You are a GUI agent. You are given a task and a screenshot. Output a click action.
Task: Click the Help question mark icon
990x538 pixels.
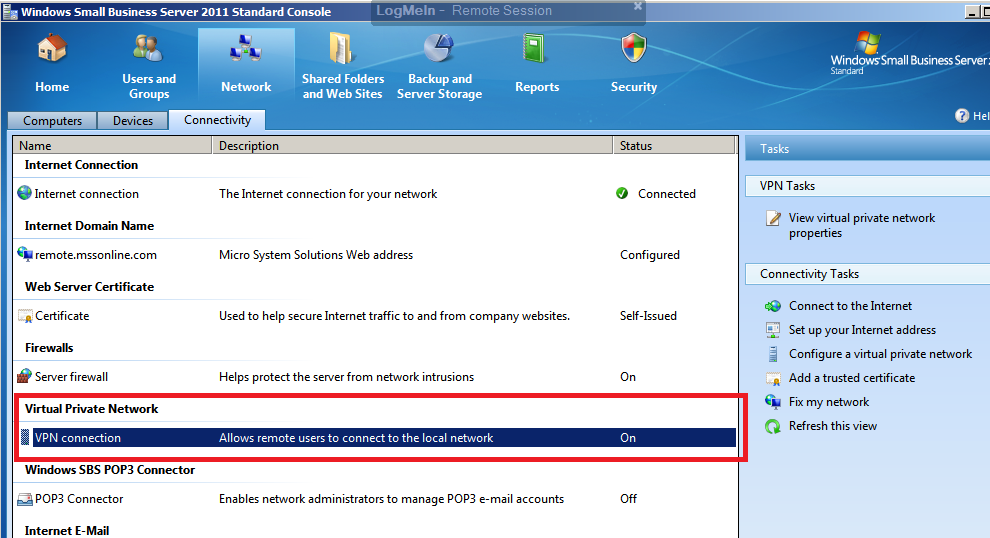[962, 116]
